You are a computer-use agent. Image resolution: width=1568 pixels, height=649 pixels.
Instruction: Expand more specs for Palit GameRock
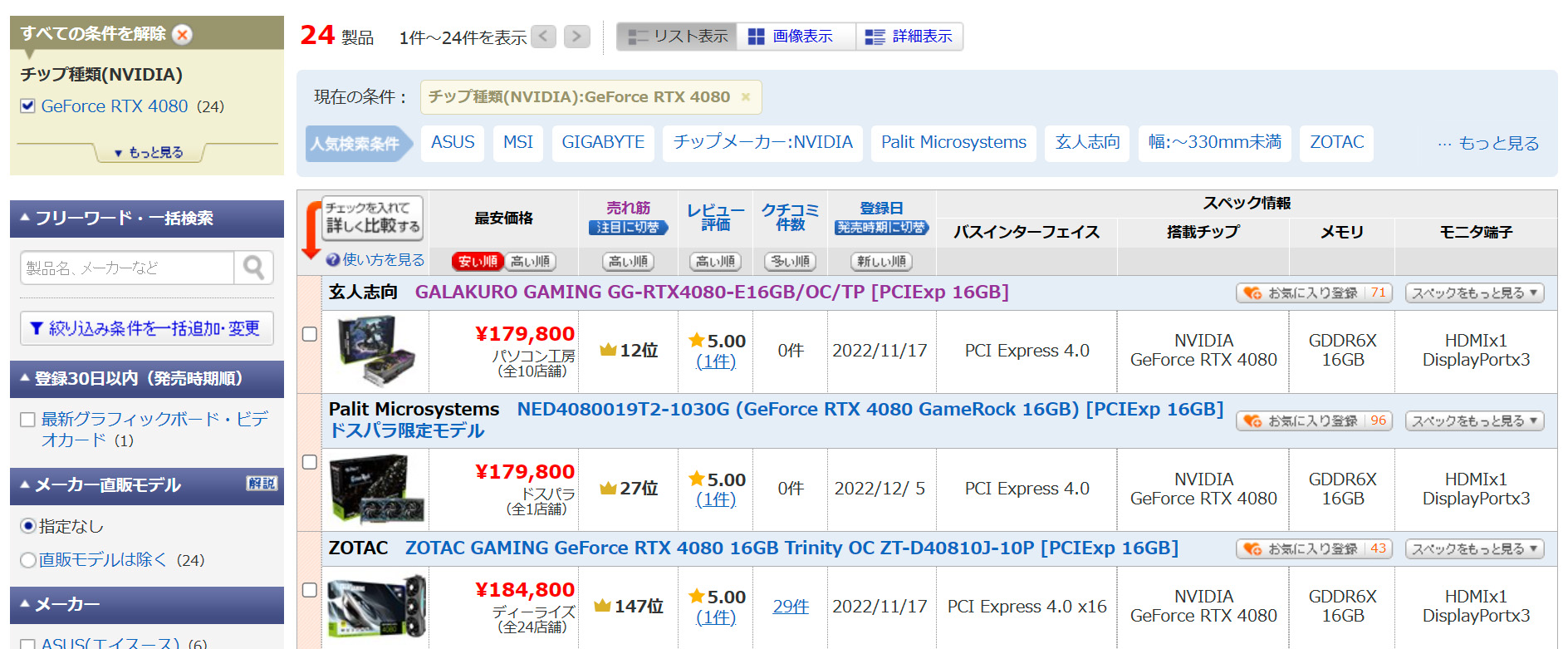tap(1474, 421)
